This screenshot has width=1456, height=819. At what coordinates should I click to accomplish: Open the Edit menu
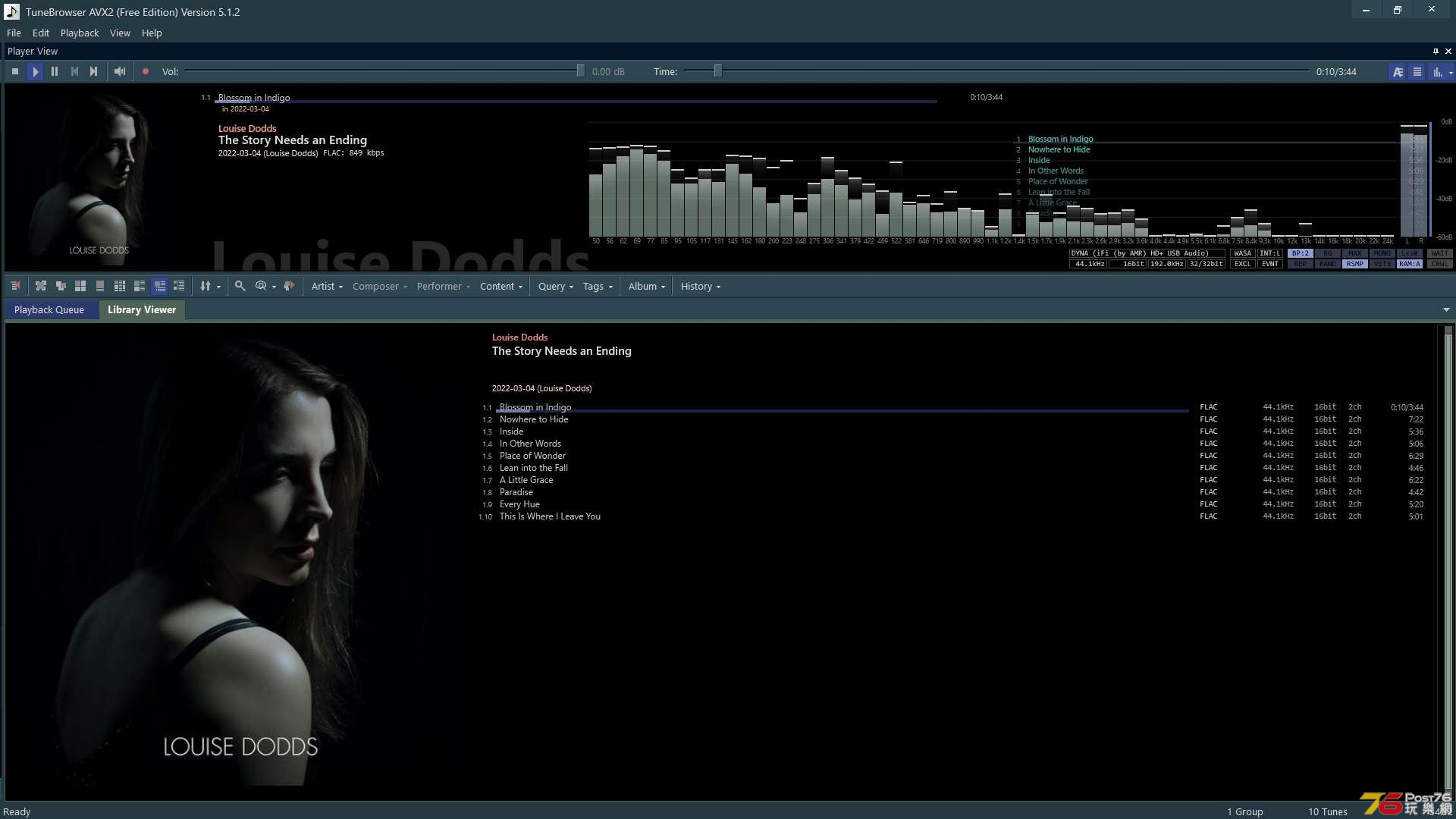(x=41, y=33)
